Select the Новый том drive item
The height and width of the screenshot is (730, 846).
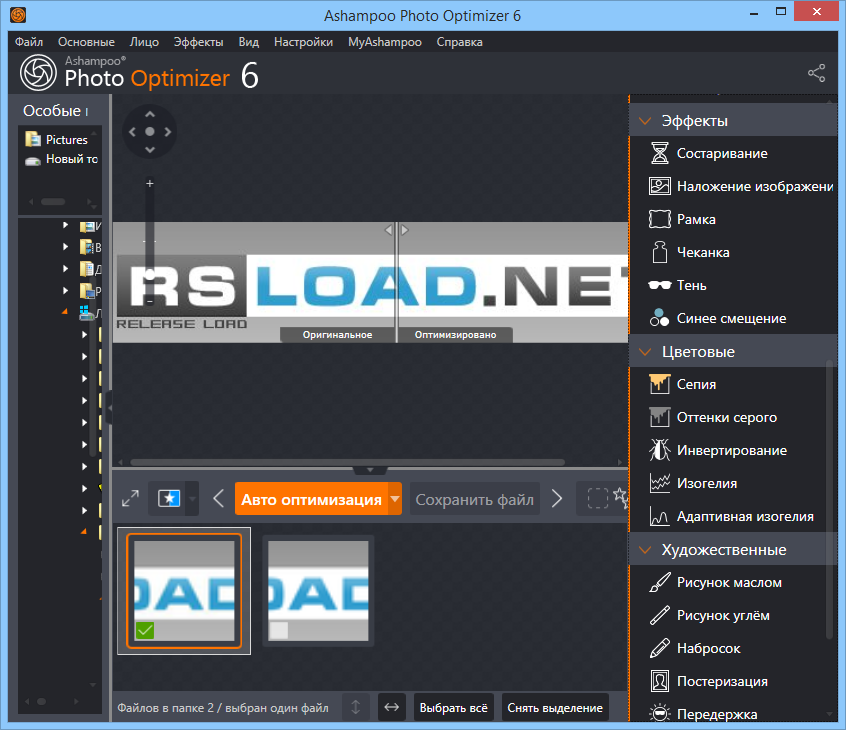tap(62, 159)
